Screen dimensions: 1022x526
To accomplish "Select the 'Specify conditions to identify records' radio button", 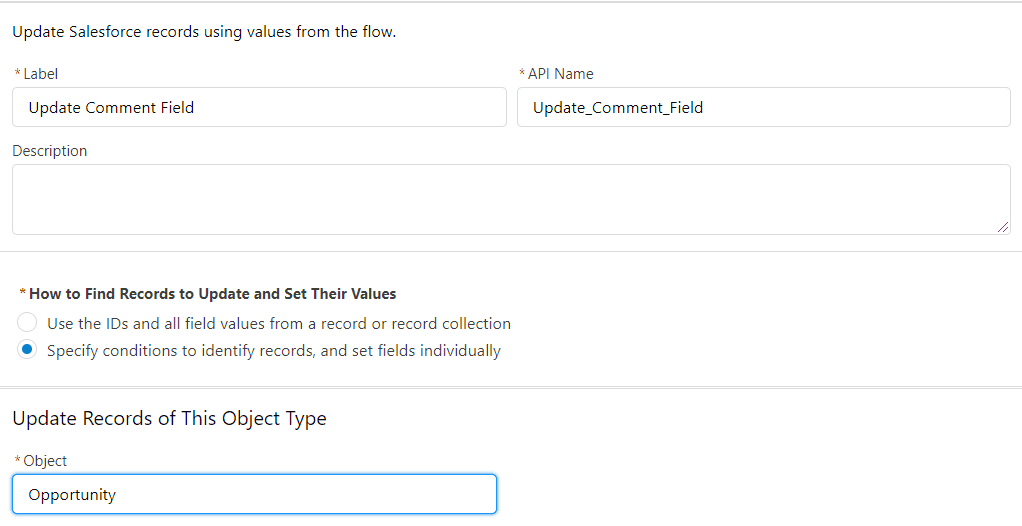I will pyautogui.click(x=27, y=349).
